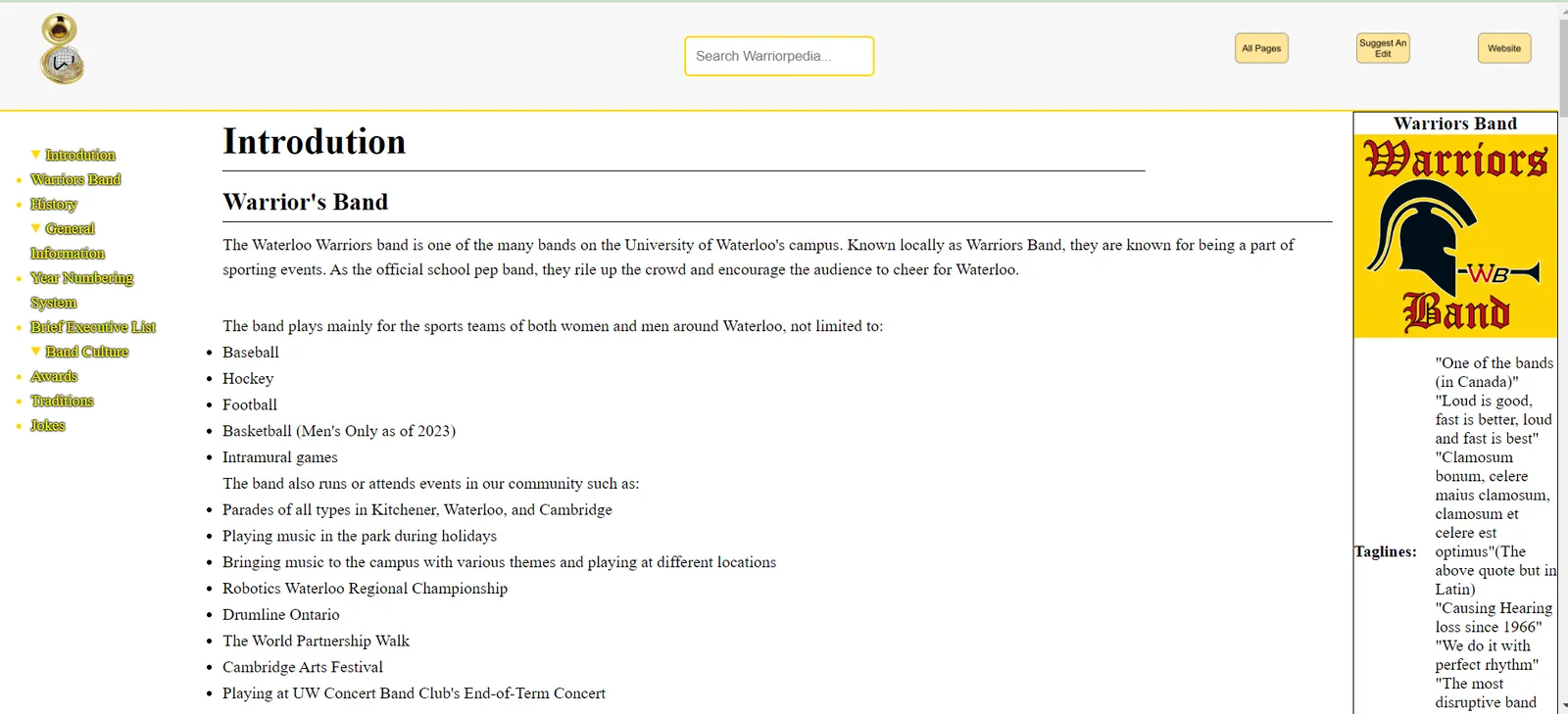Screen dimensions: 1568x714
Task: Click Playing at UW Concert Band item
Action: click(414, 693)
